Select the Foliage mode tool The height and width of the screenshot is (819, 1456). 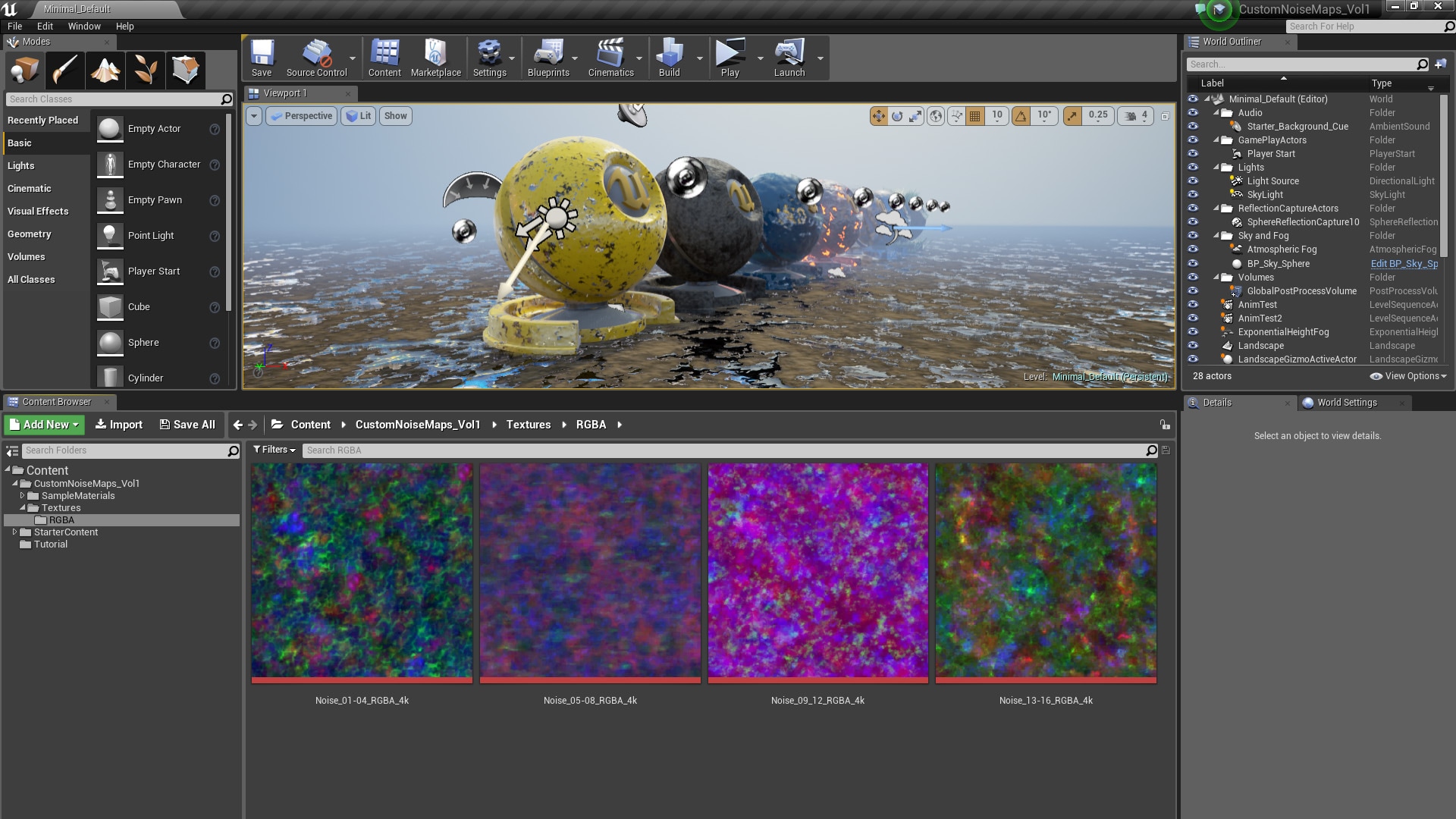(146, 70)
